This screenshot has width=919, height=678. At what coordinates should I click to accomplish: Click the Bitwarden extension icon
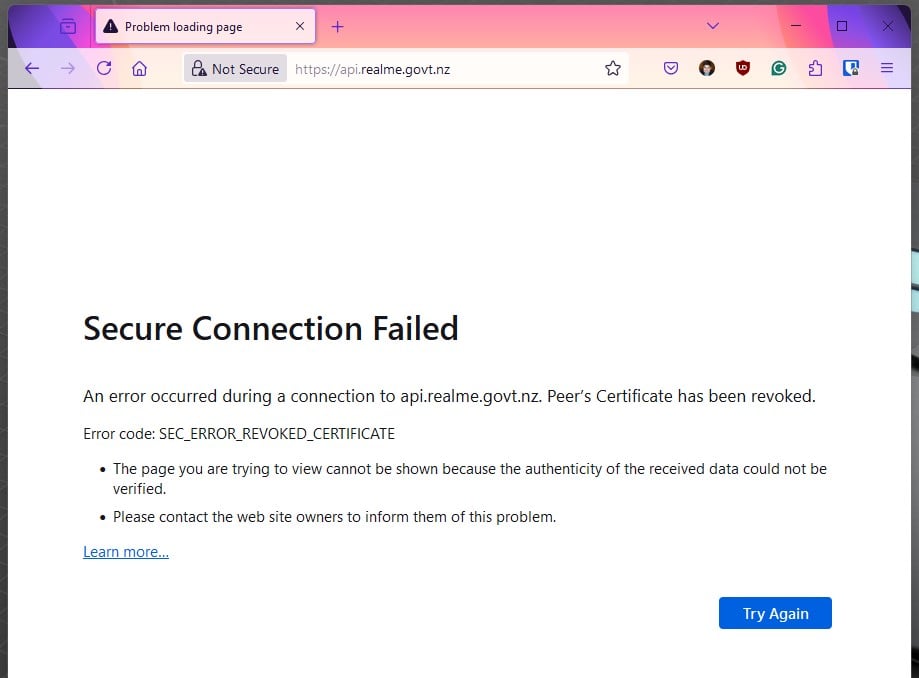[x=851, y=69]
